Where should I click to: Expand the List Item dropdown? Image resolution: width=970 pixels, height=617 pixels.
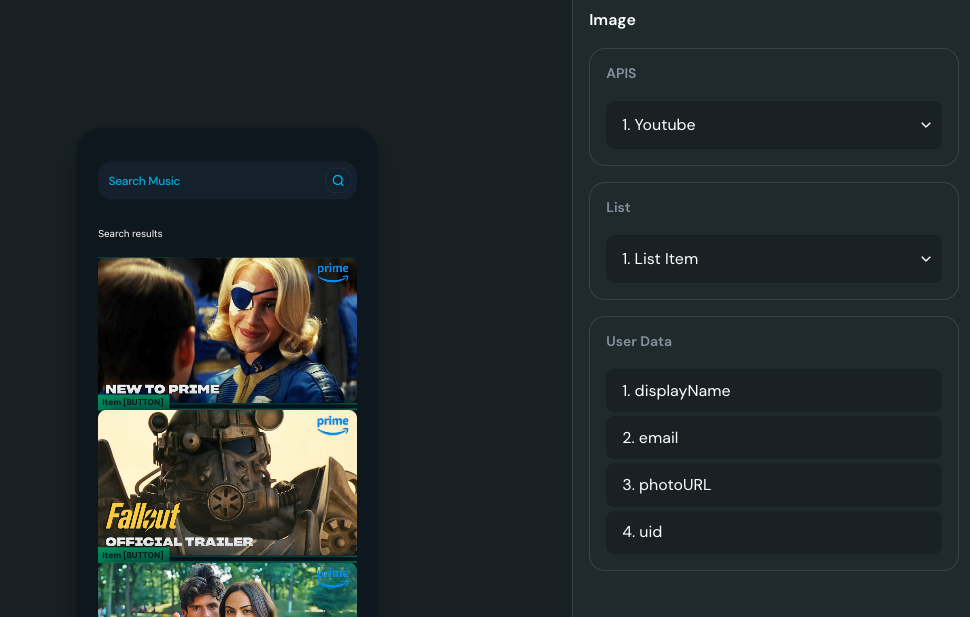click(x=773, y=259)
